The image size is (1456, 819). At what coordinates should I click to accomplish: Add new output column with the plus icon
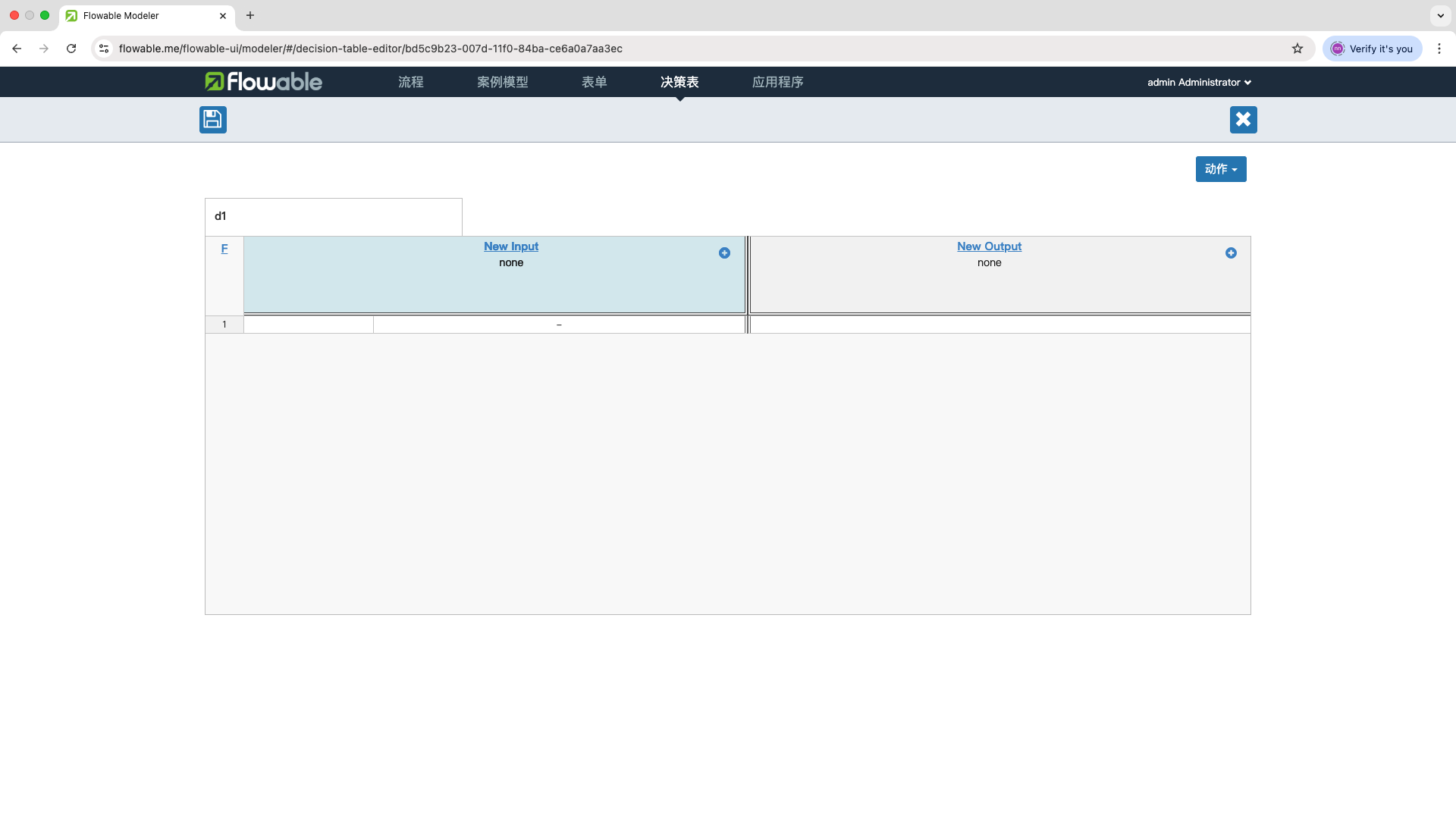[1231, 253]
